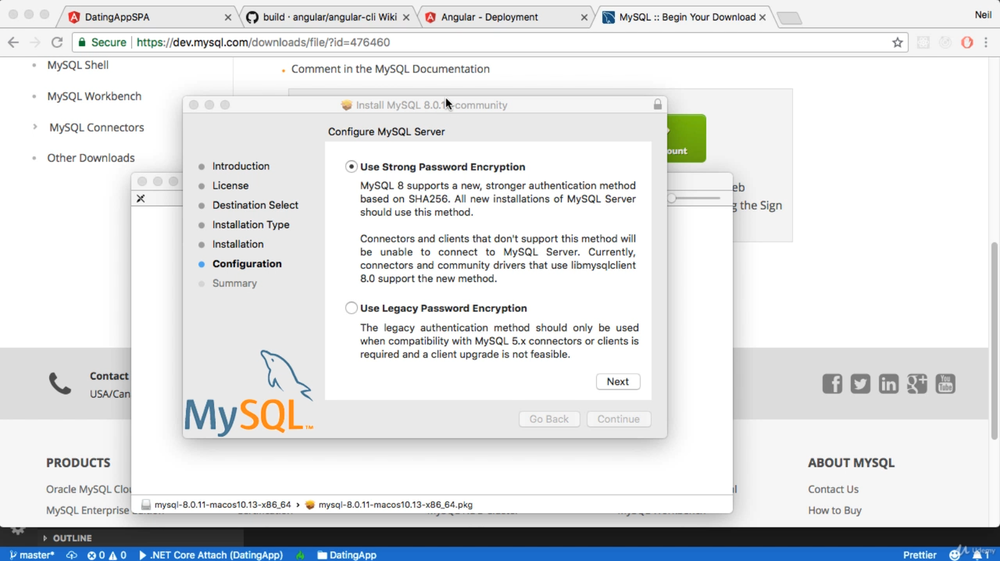Open MySQL Twitter page icon

[x=860, y=384]
